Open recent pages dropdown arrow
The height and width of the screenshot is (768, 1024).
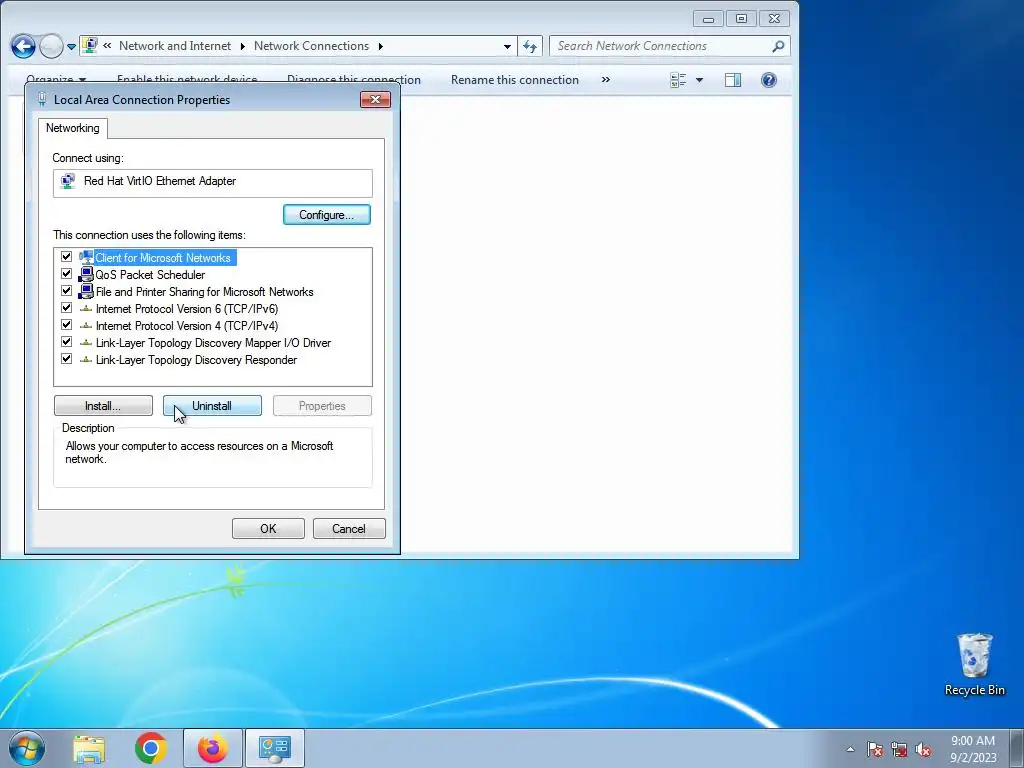click(71, 46)
